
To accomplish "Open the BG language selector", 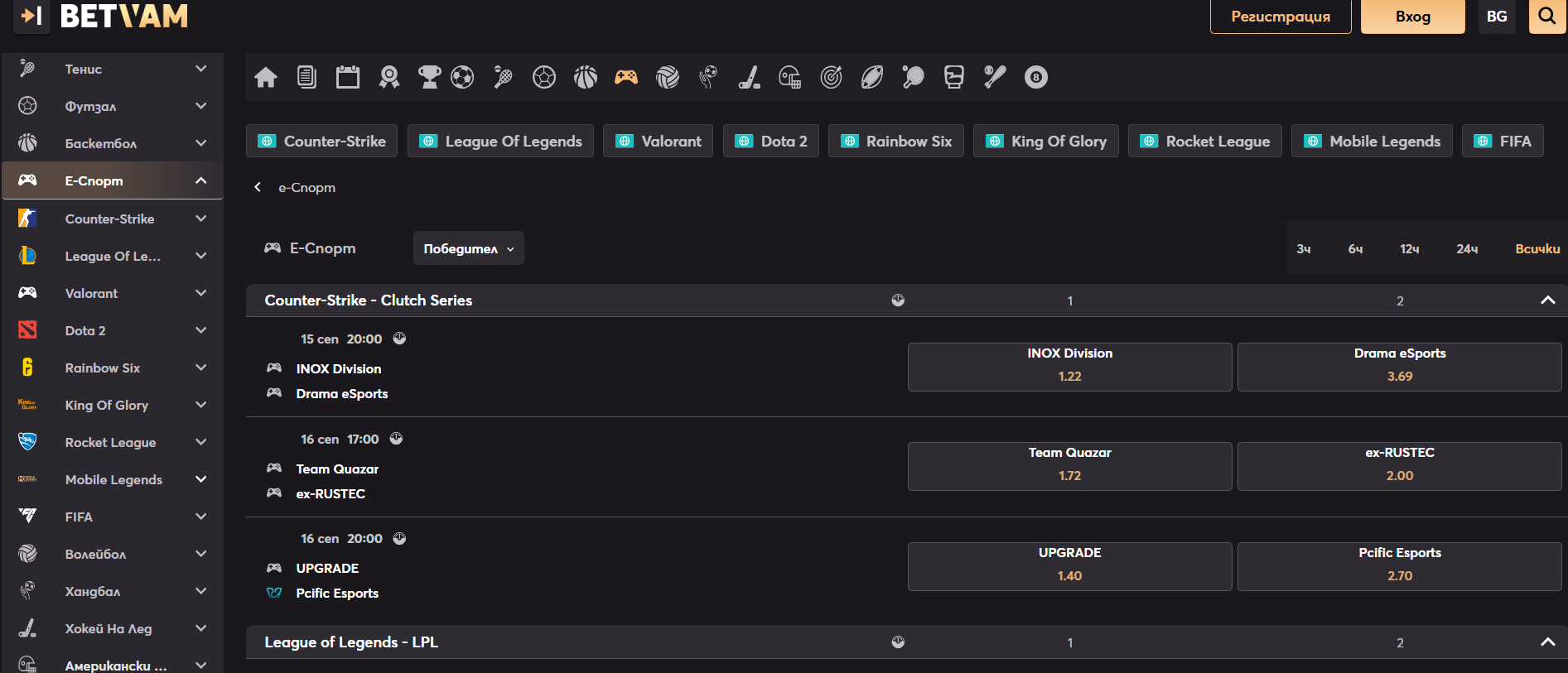I will [x=1497, y=16].
